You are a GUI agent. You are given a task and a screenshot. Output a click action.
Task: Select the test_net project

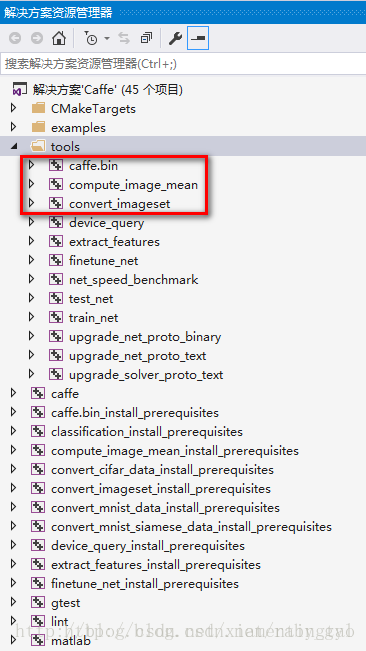[91, 299]
